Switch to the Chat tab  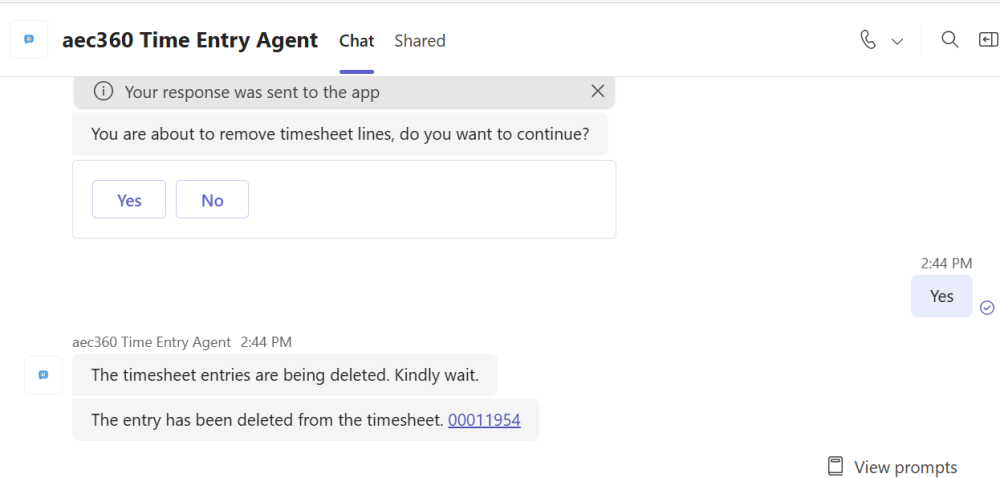356,41
